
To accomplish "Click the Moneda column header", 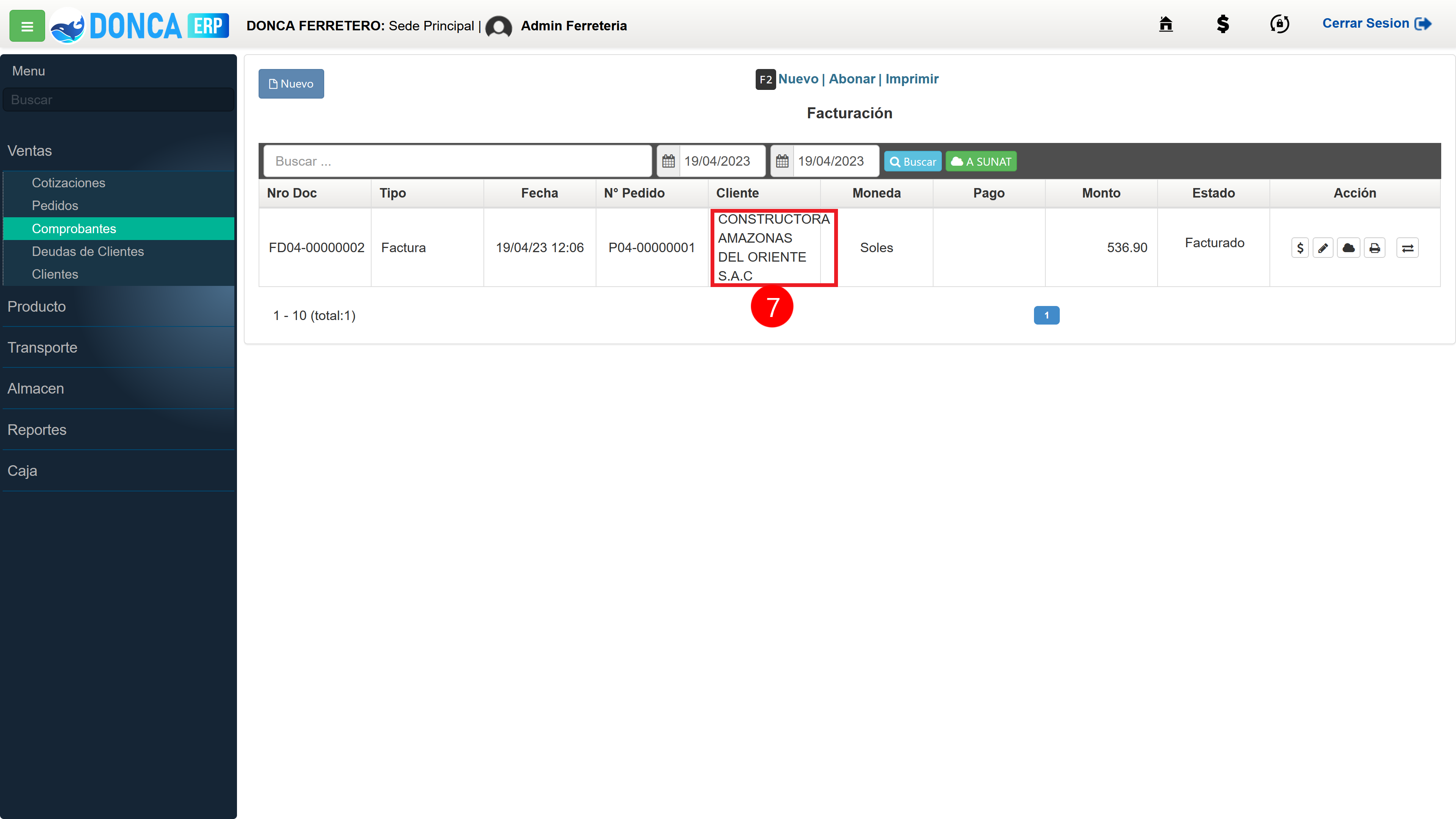I will (x=876, y=193).
